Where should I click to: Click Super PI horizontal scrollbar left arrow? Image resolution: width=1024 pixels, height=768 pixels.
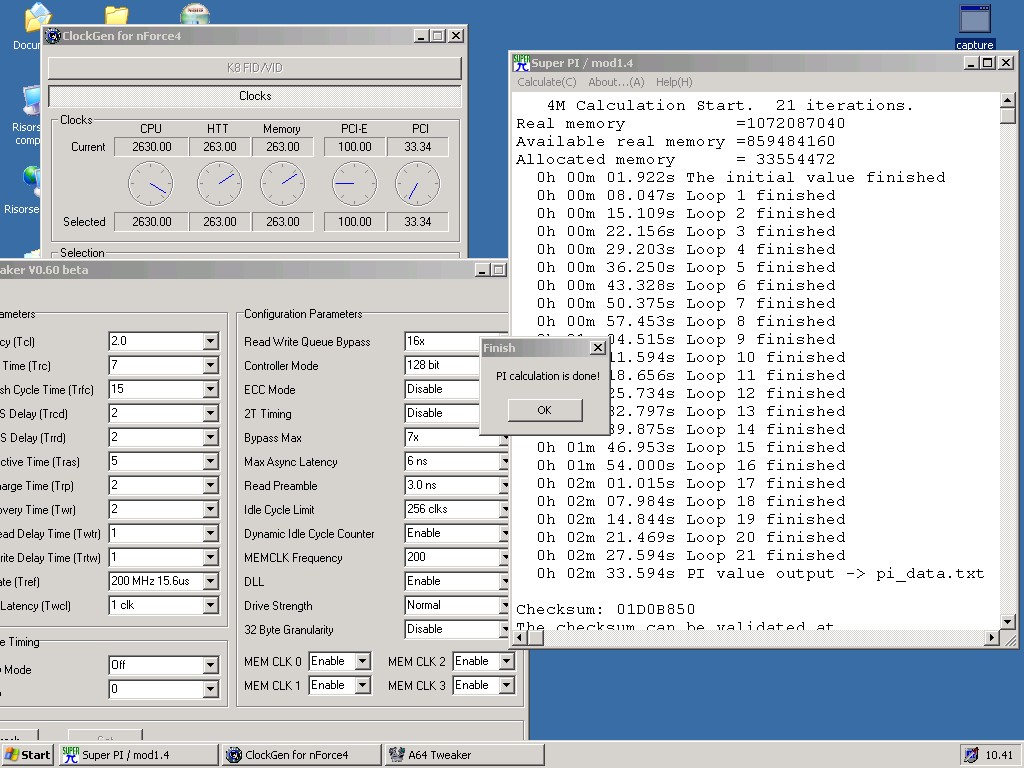(520, 638)
